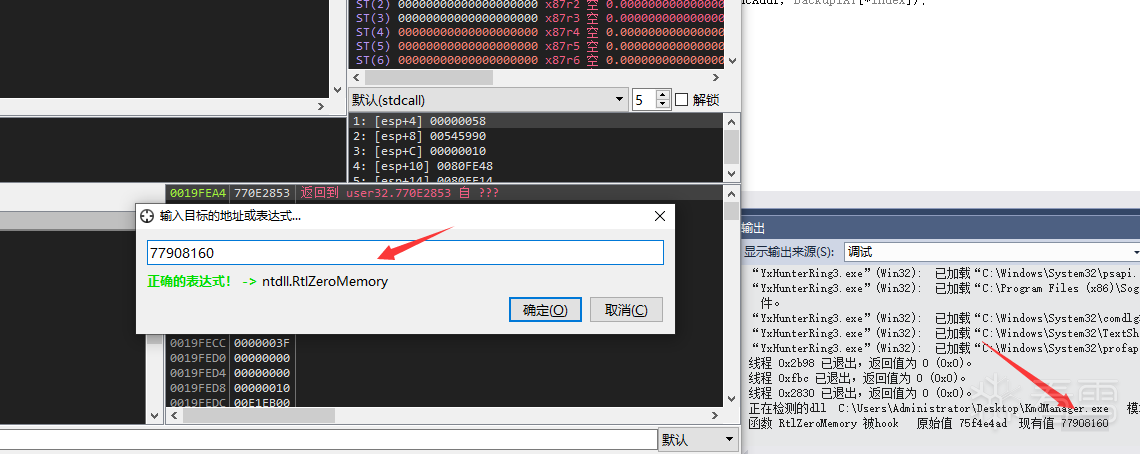Select the ST(3) FPU register row

click(537, 18)
